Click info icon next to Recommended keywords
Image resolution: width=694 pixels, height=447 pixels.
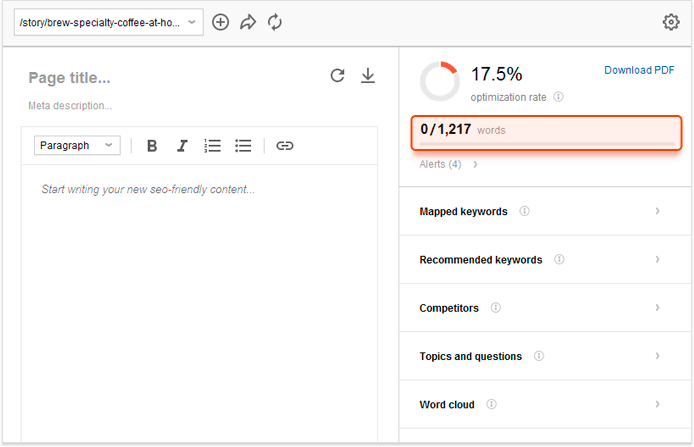click(559, 259)
